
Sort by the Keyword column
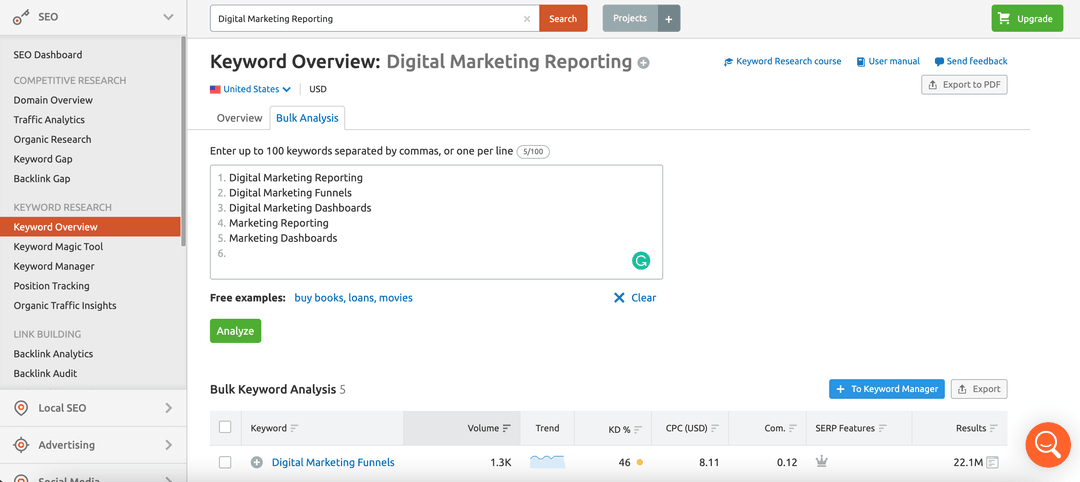click(x=274, y=428)
